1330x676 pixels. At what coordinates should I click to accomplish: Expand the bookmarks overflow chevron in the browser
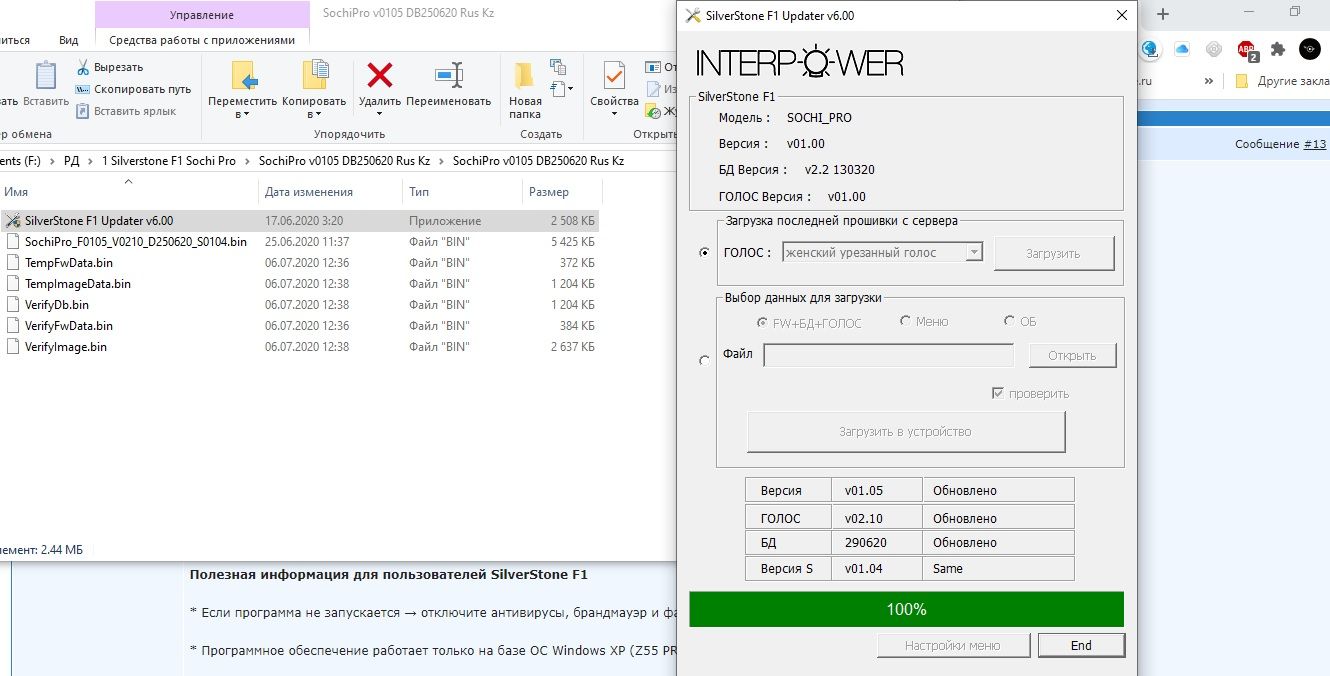1209,81
